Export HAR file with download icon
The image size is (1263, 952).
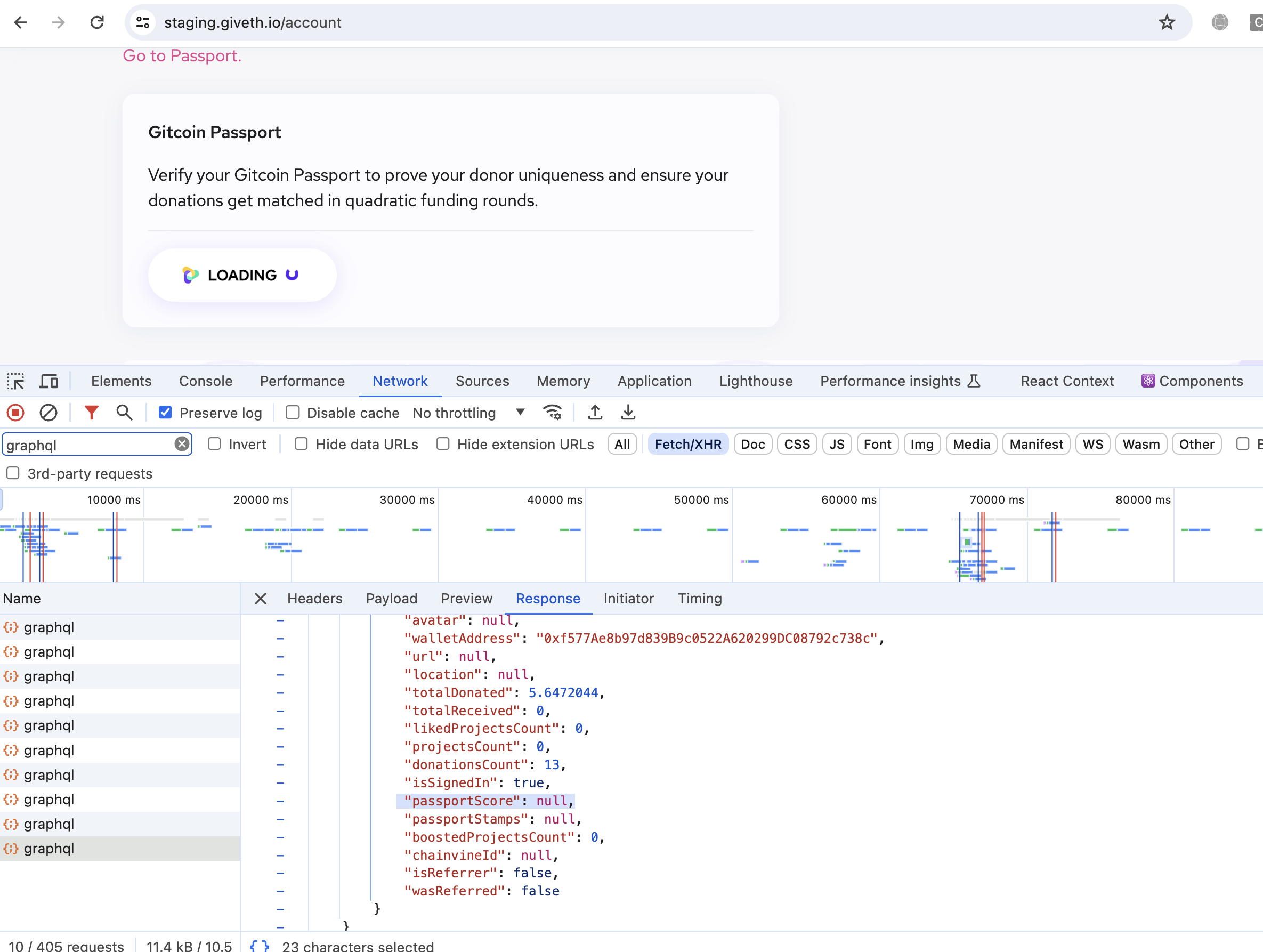pyautogui.click(x=628, y=413)
